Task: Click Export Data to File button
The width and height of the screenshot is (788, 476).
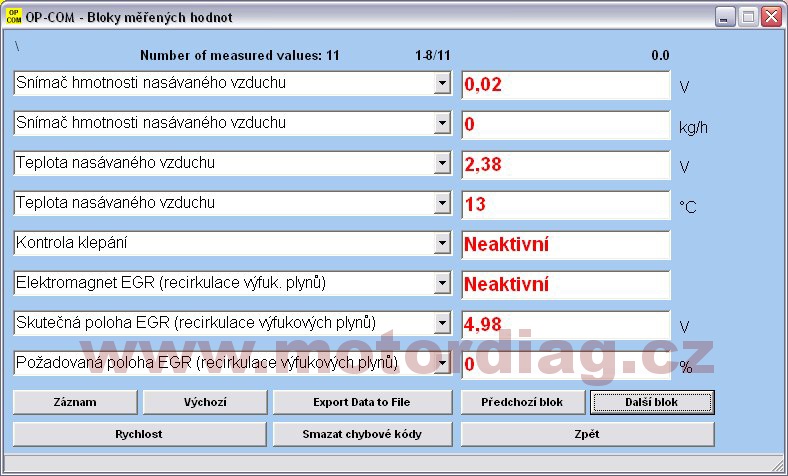Action: 362,402
